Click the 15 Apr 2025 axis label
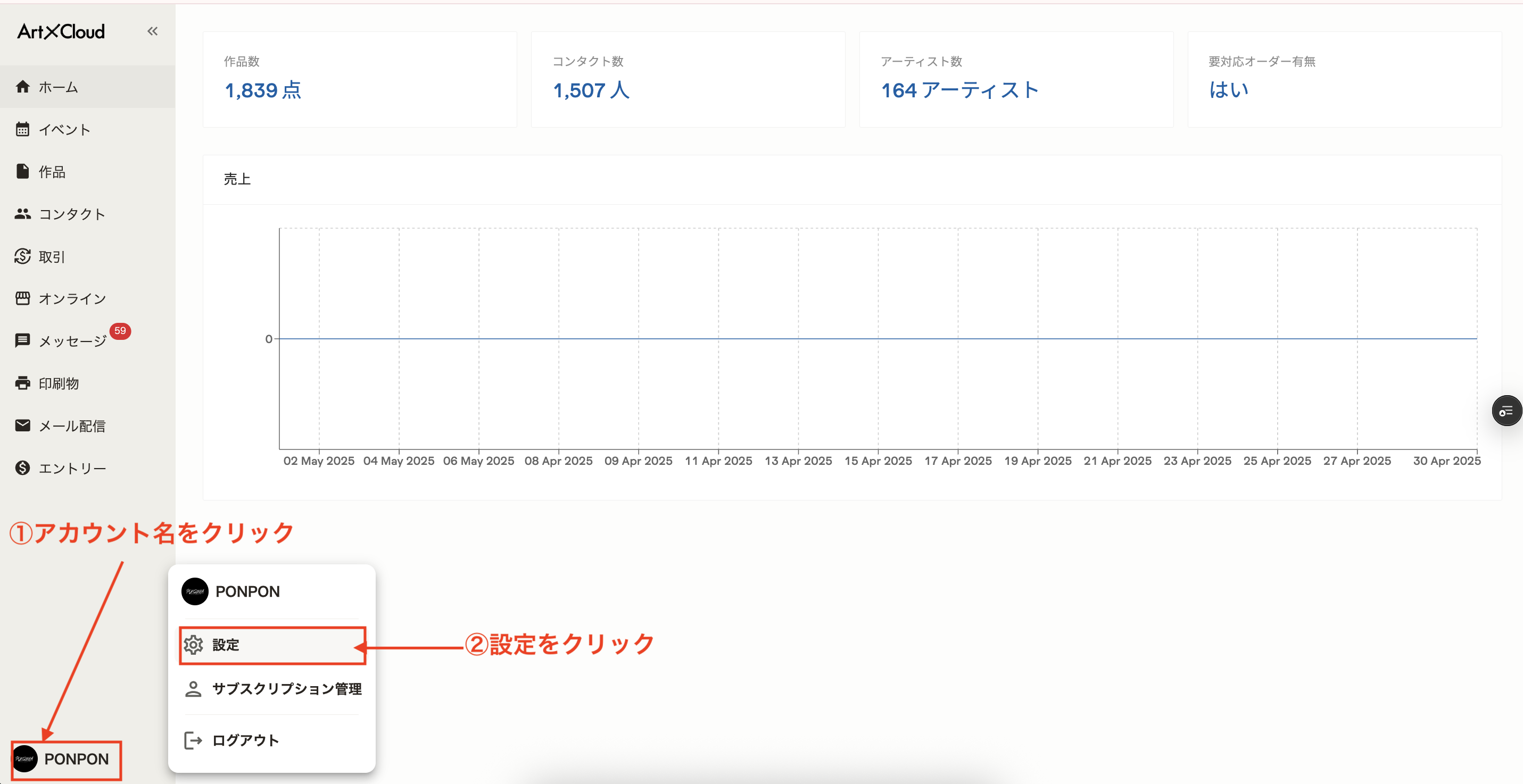This screenshot has height=784, width=1523. [878, 461]
